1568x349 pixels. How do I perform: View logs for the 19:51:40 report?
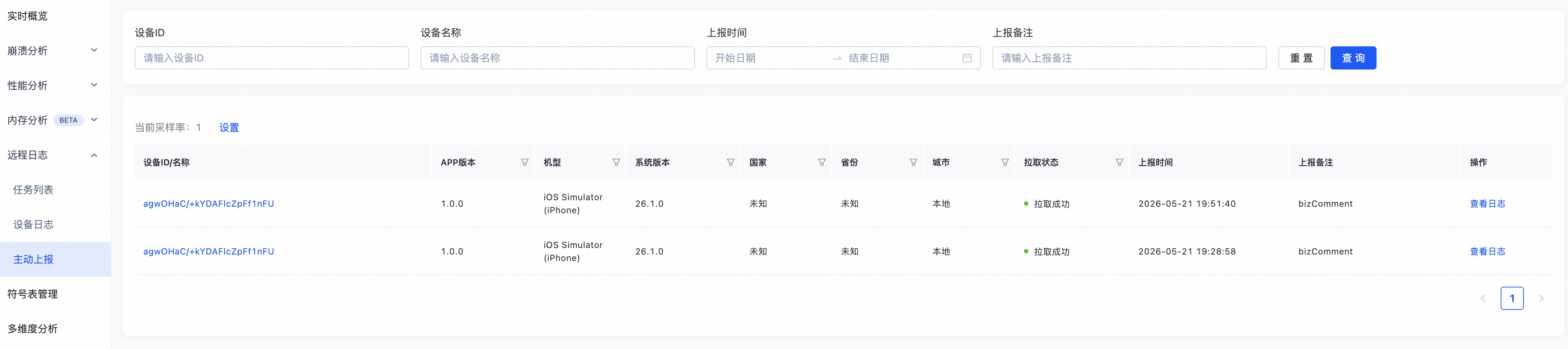click(x=1487, y=204)
